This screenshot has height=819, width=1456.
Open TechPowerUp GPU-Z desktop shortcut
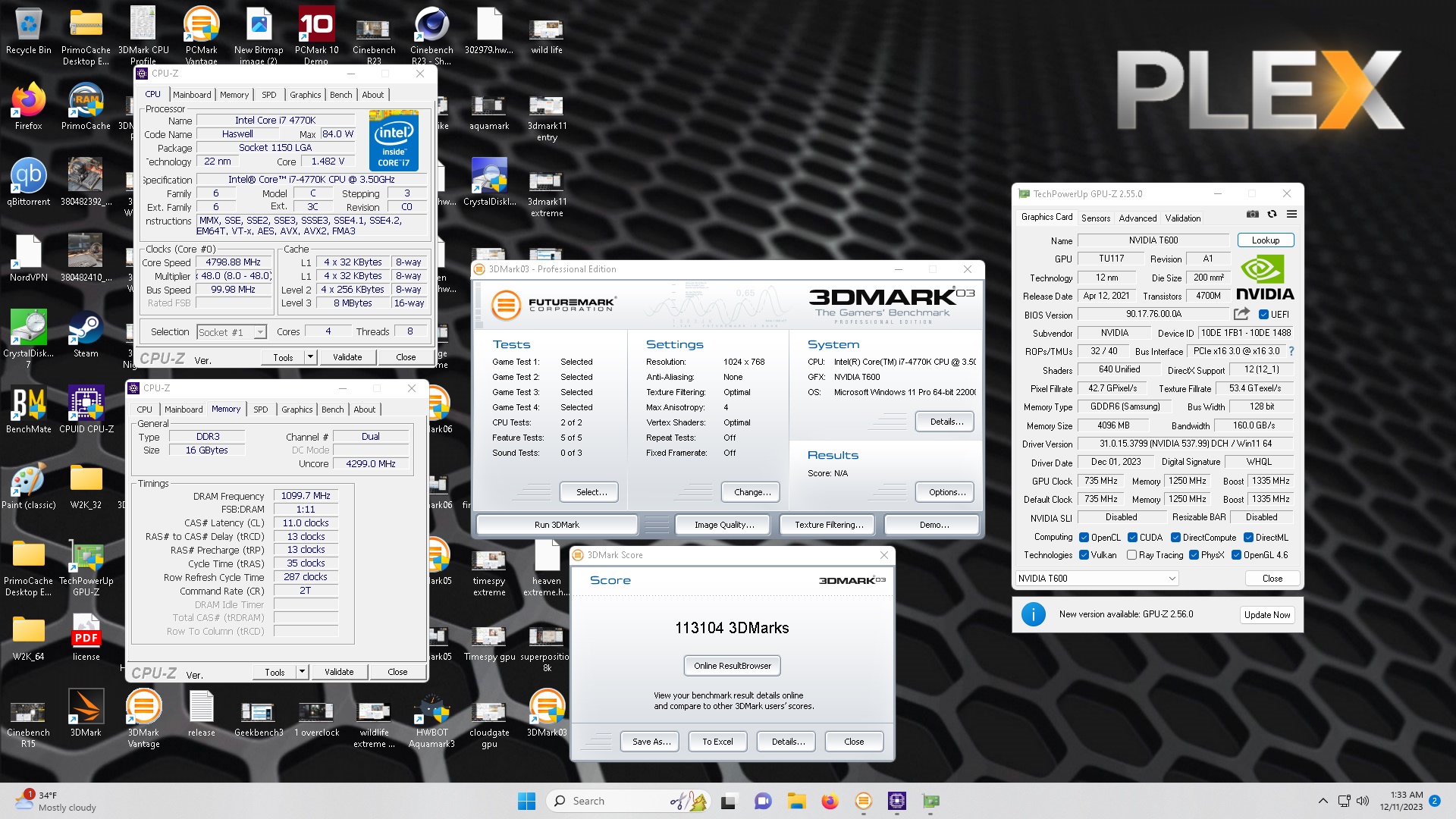tap(86, 567)
